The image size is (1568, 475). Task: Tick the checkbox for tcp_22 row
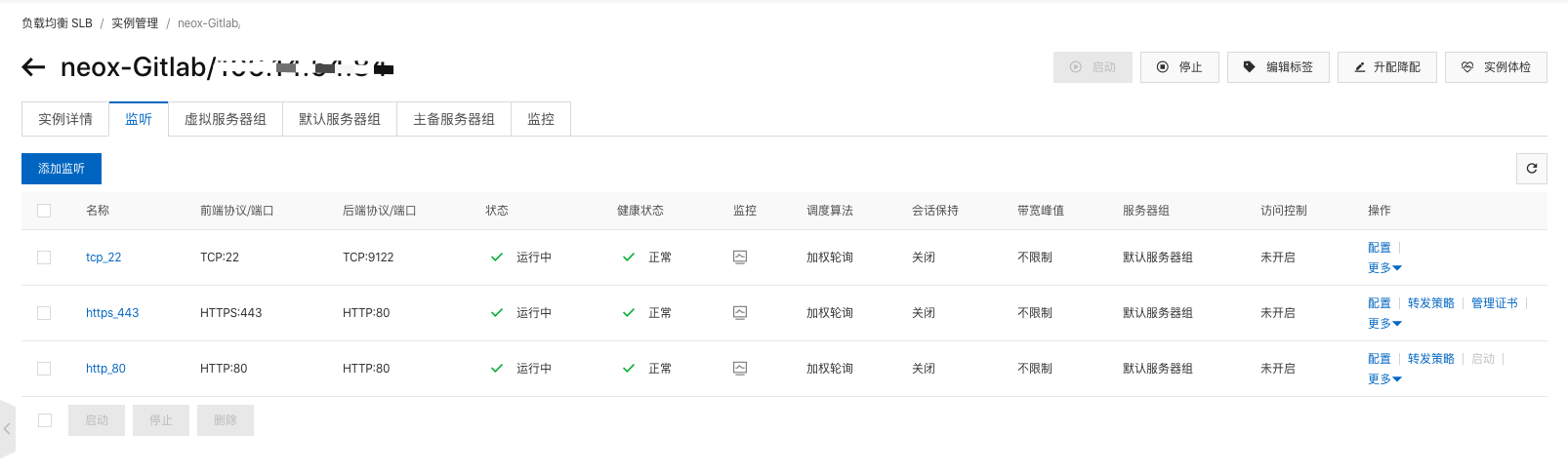[44, 257]
